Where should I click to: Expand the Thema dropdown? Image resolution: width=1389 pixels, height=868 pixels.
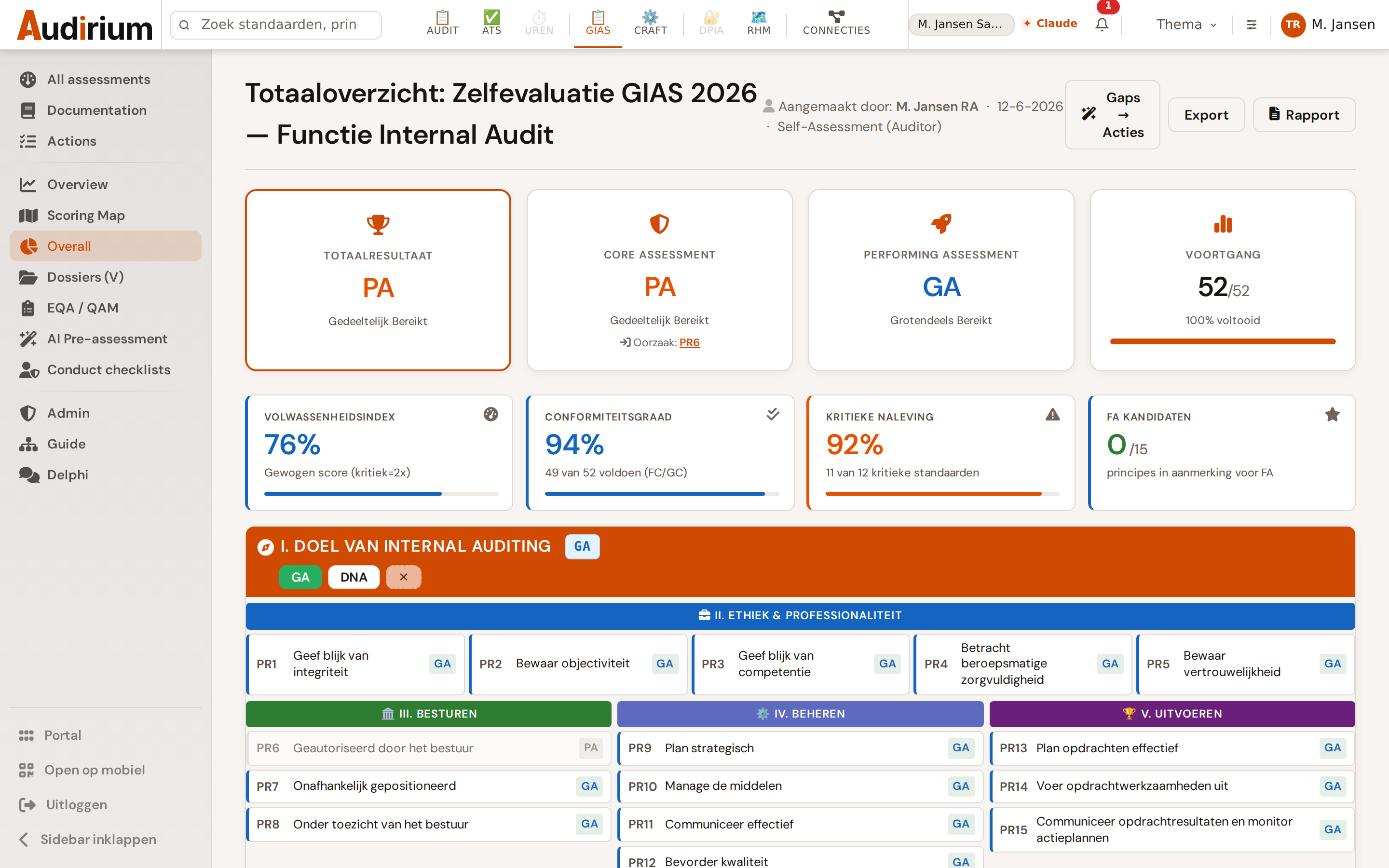click(x=1186, y=25)
